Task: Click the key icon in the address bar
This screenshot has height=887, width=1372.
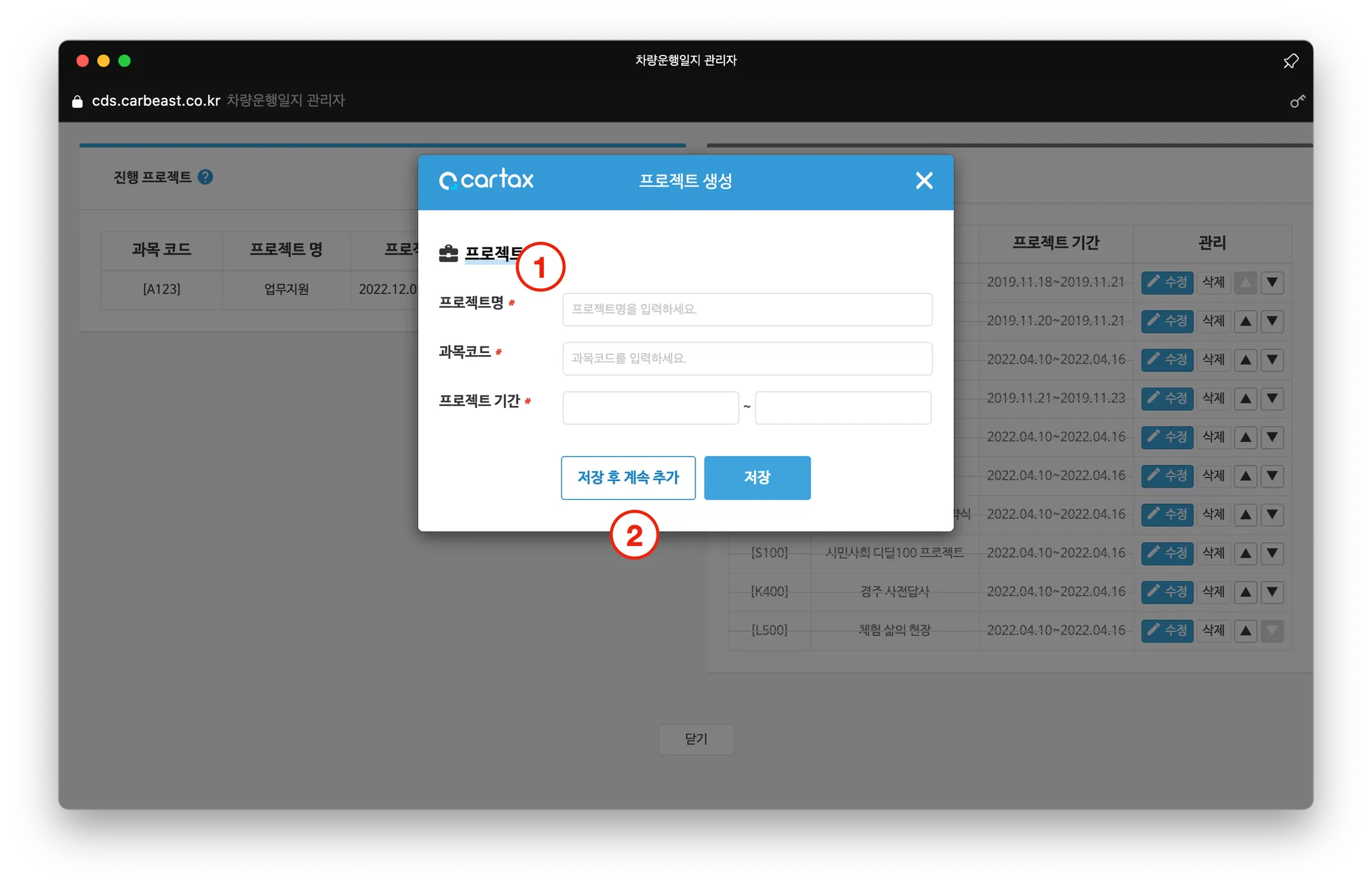Action: point(1298,101)
